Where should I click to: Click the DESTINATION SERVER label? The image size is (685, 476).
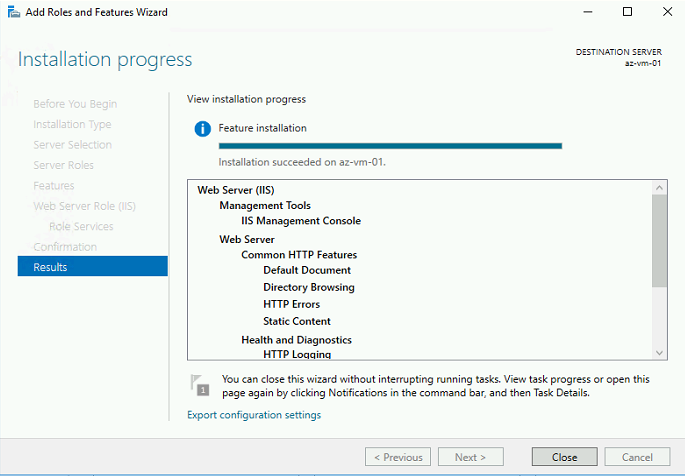coord(619,52)
